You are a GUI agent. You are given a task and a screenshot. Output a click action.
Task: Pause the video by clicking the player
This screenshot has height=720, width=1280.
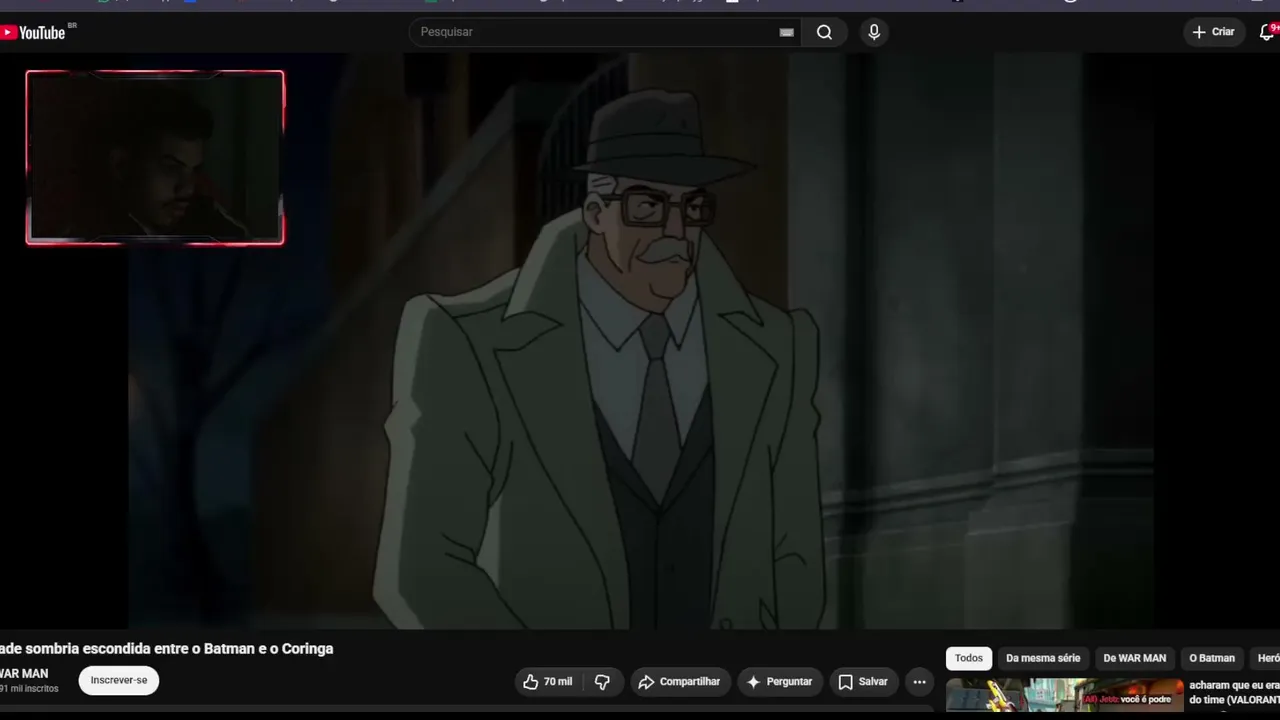[640, 340]
